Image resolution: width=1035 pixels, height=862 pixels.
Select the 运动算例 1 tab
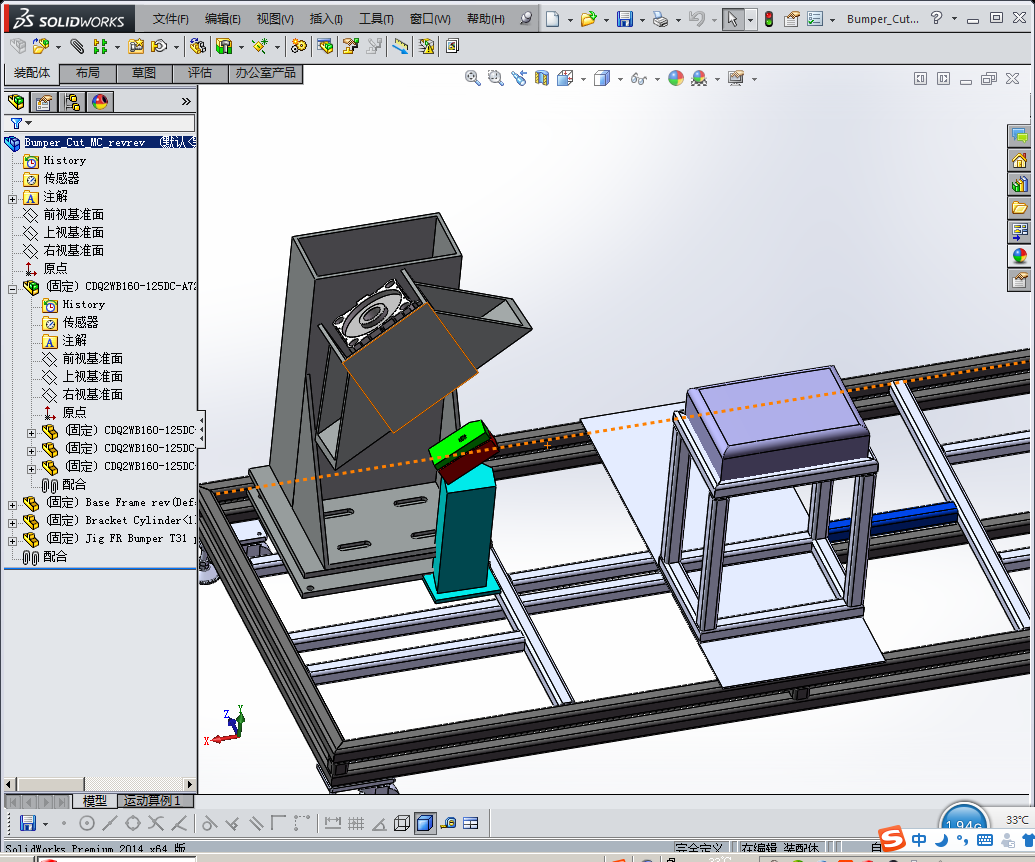click(156, 801)
